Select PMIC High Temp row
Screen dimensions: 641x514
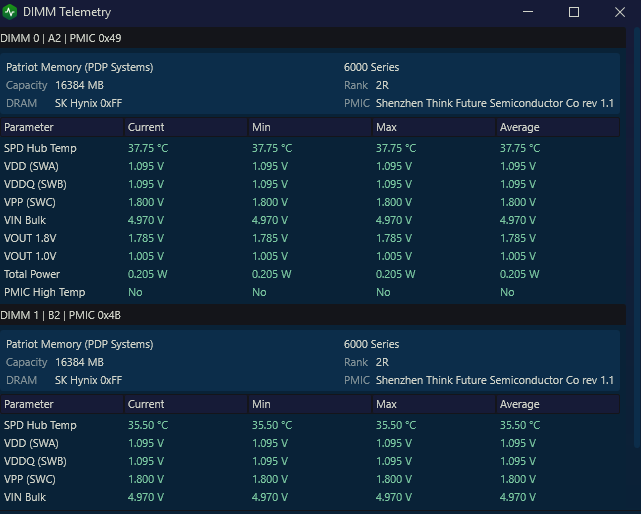pos(310,292)
